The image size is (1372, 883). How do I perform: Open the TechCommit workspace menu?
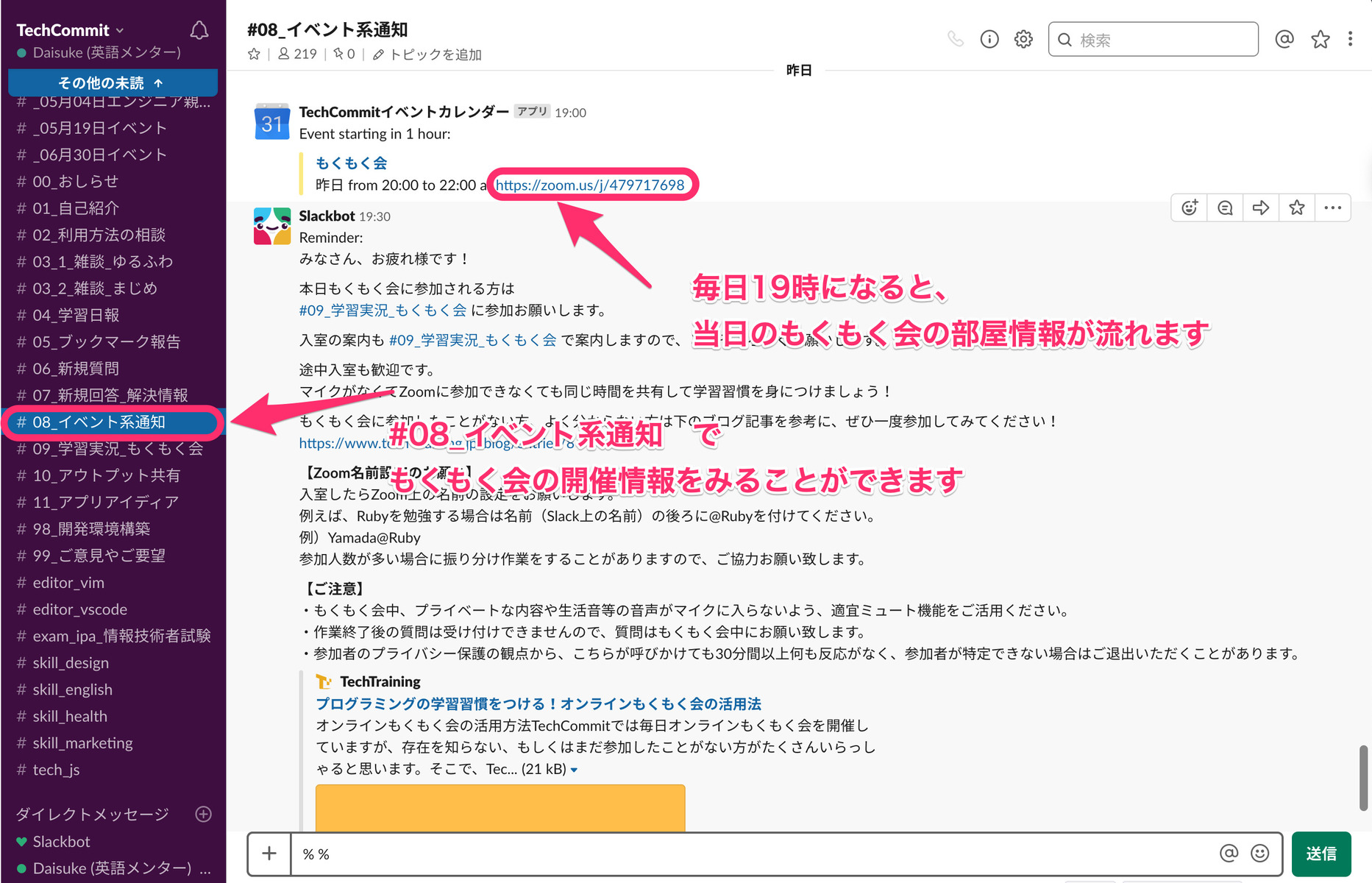[70, 30]
